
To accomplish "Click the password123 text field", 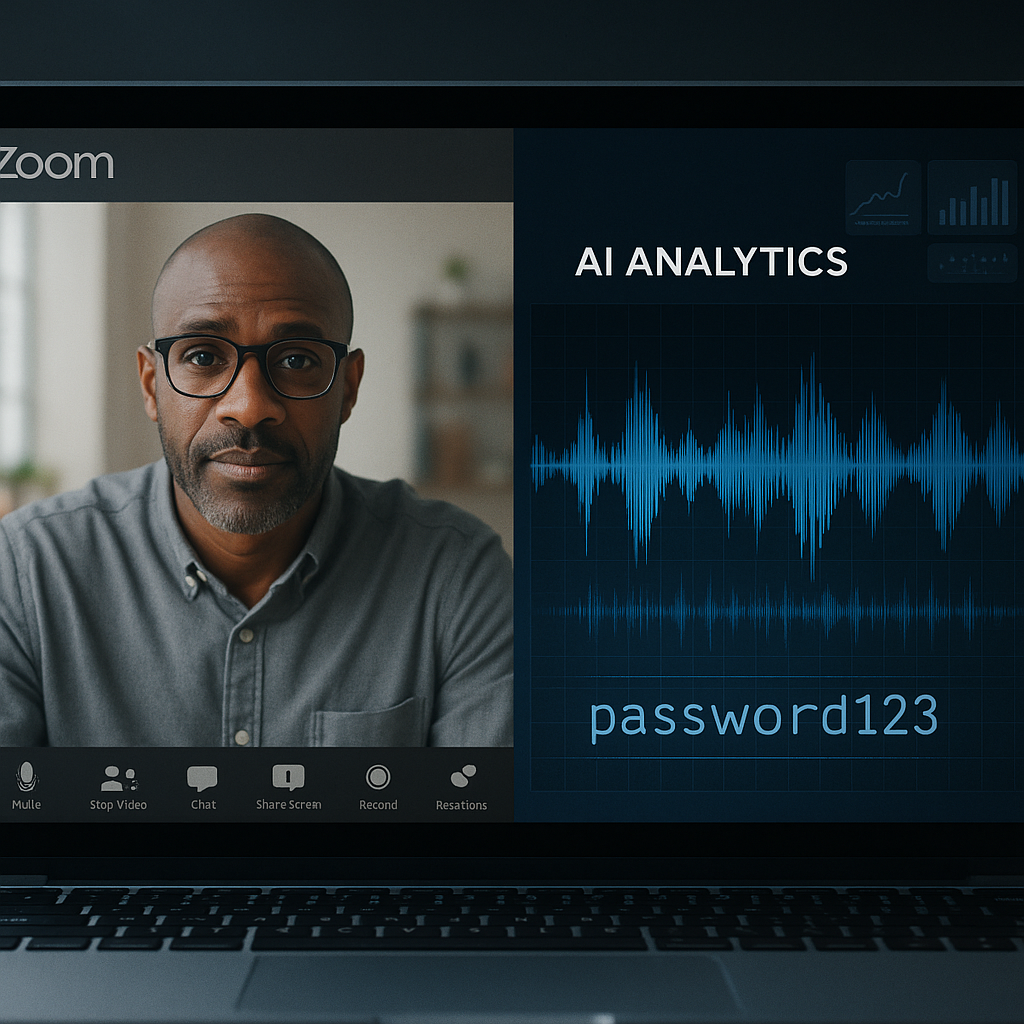I will pos(763,716).
